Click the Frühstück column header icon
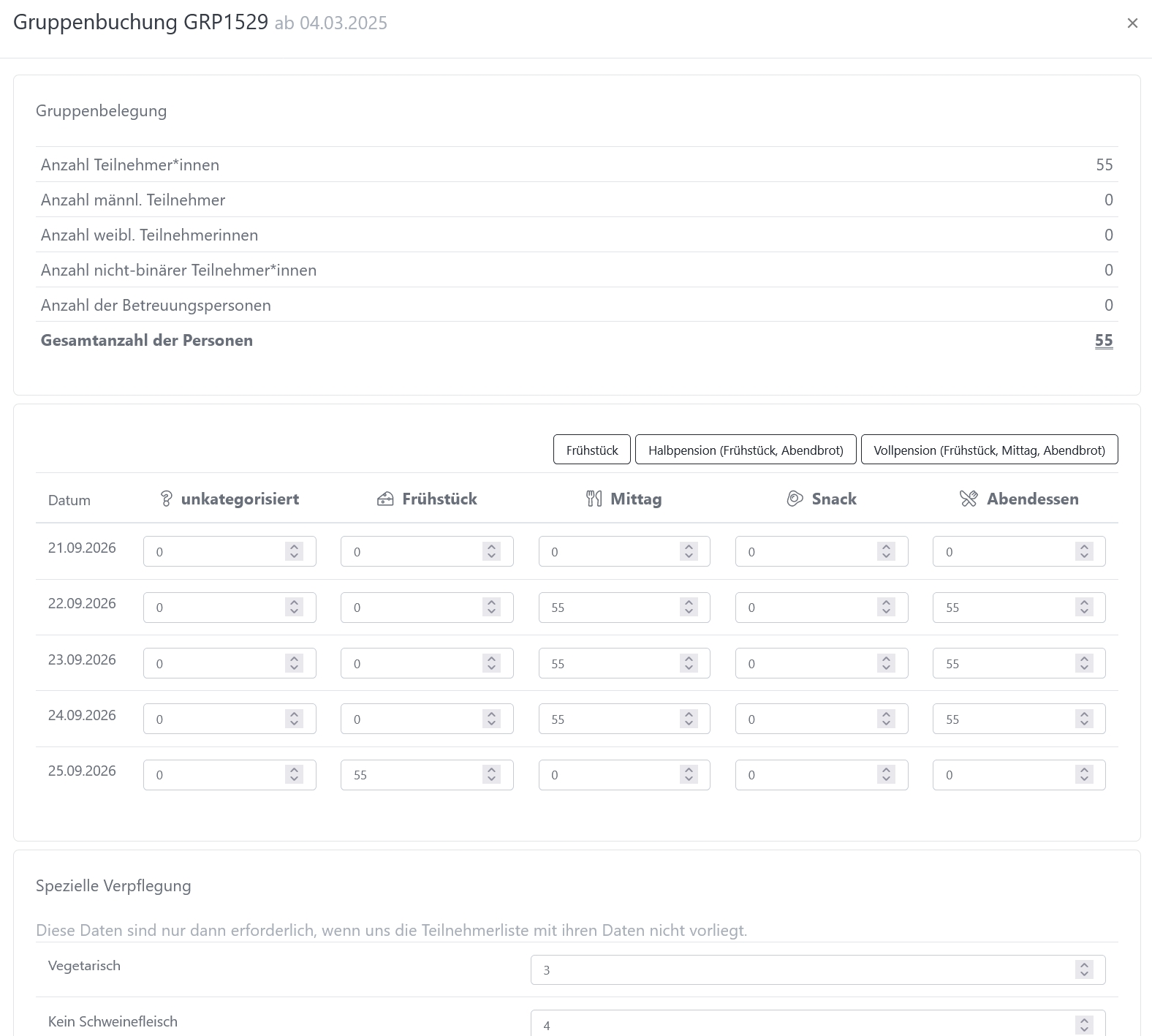Image resolution: width=1152 pixels, height=1036 pixels. (x=385, y=499)
